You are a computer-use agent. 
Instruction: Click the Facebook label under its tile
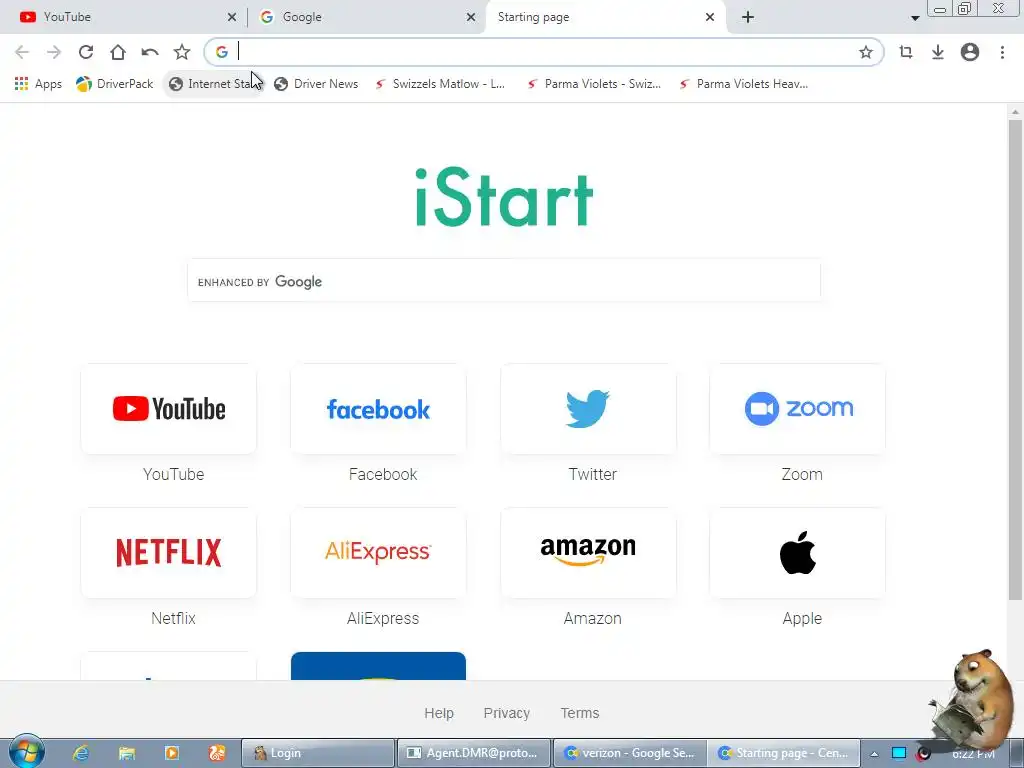click(x=383, y=474)
